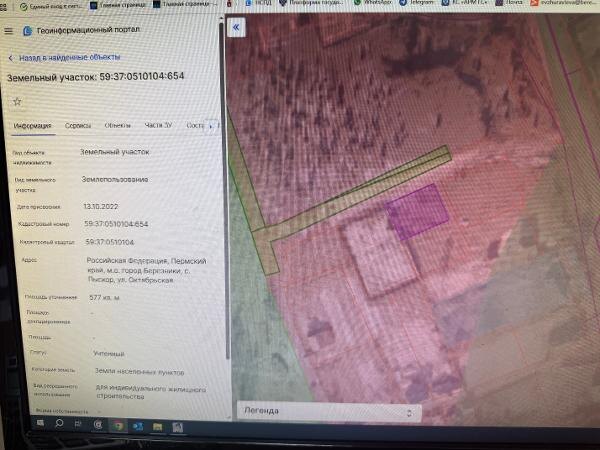600x450 pixels.
Task: Open Outlook from the taskbar
Action: (x=138, y=426)
